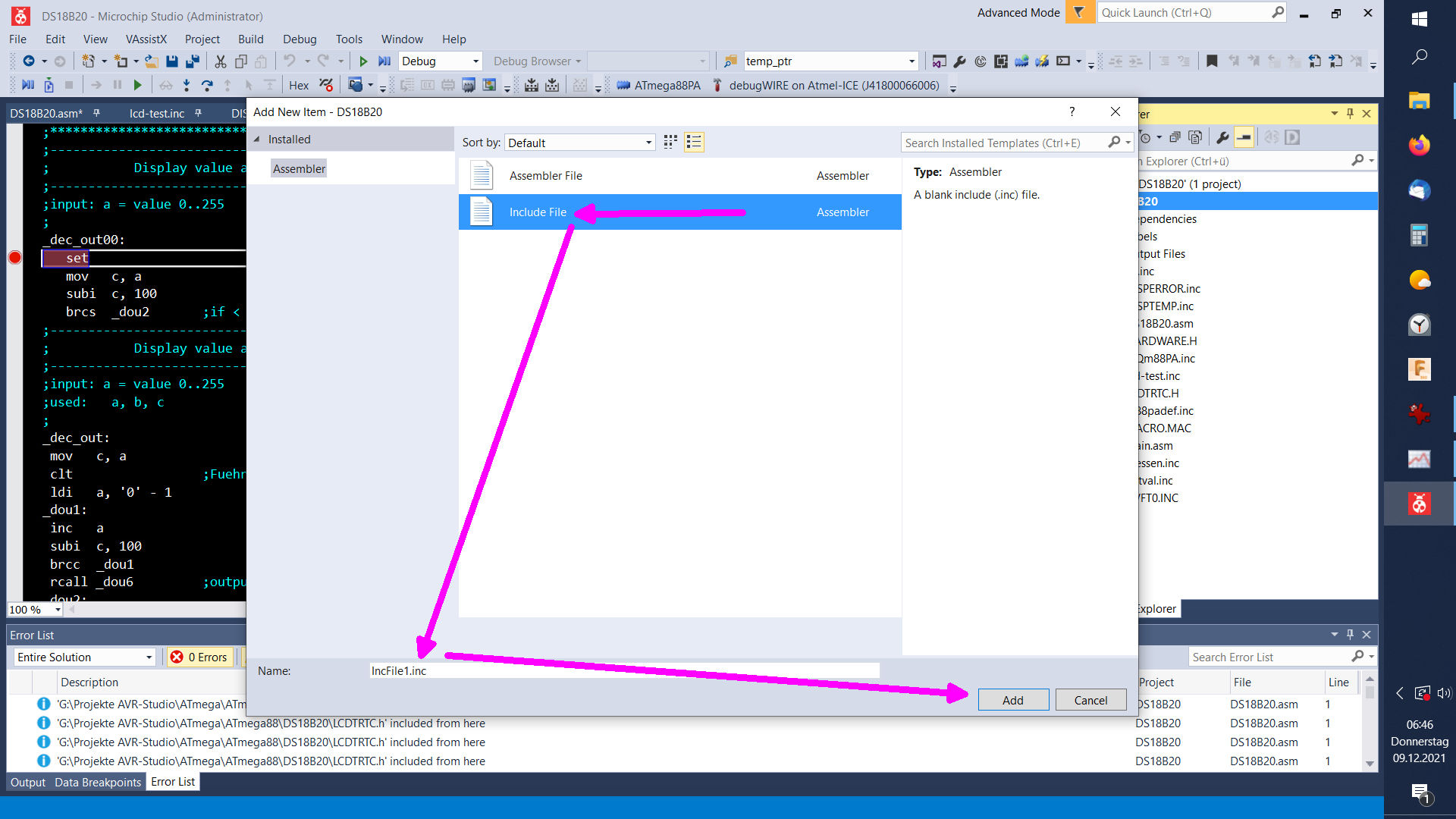Switch to the lcd-test.inc editor tab
The image size is (1456, 819).
click(x=157, y=114)
